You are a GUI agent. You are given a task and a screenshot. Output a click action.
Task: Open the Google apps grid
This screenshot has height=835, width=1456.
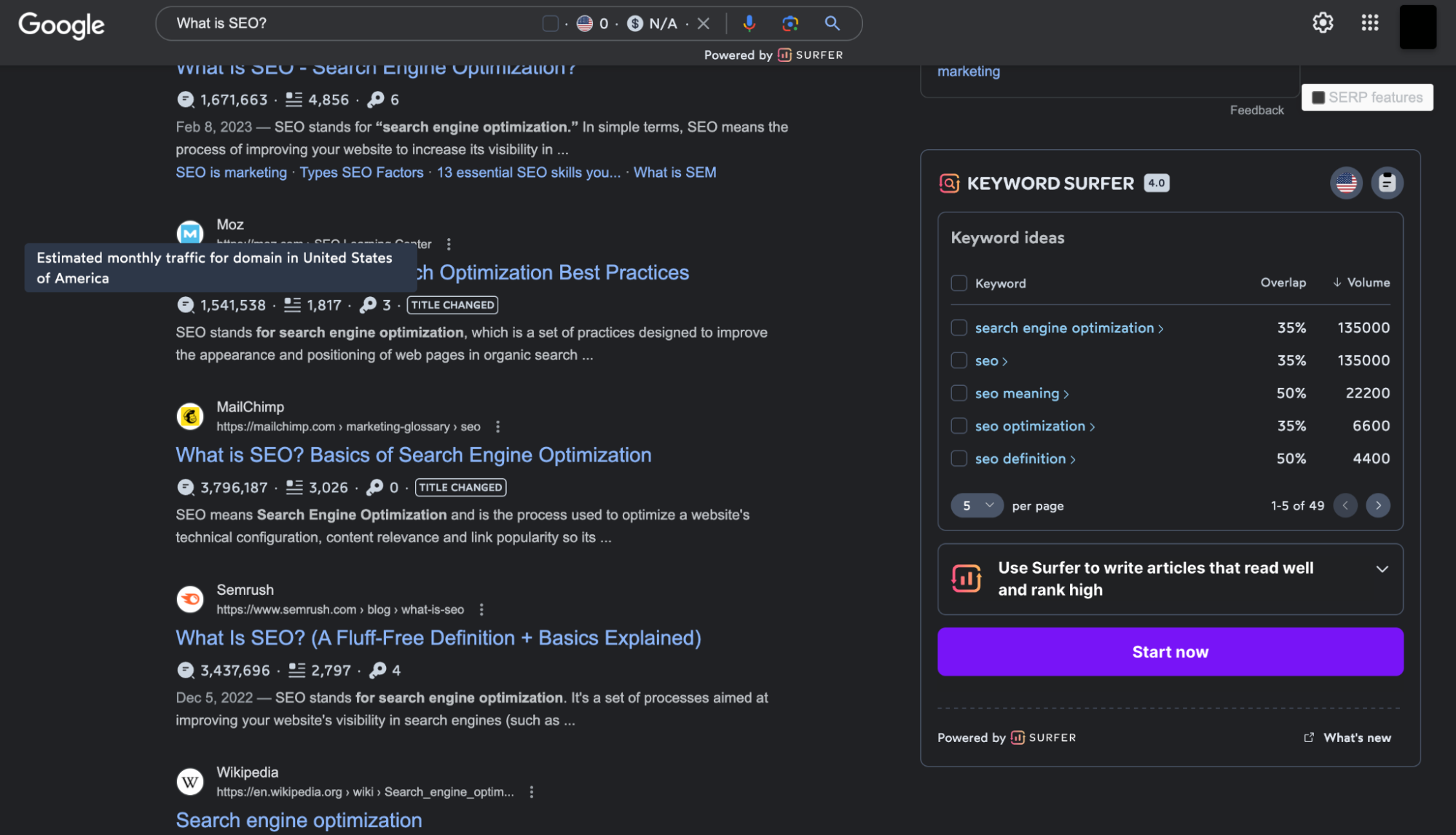1370,23
